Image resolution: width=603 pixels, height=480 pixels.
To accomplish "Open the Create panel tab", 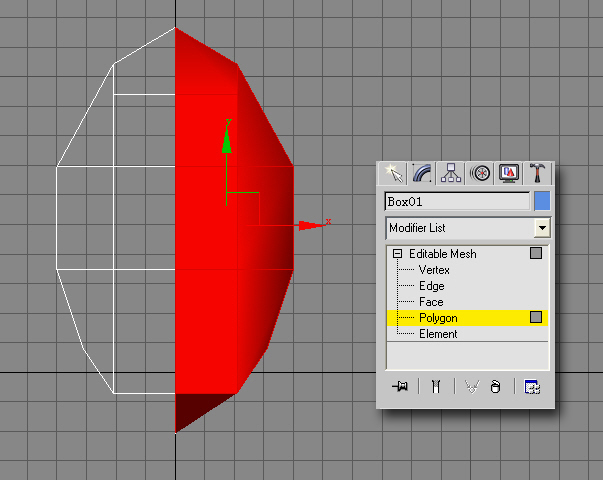I will pyautogui.click(x=395, y=173).
